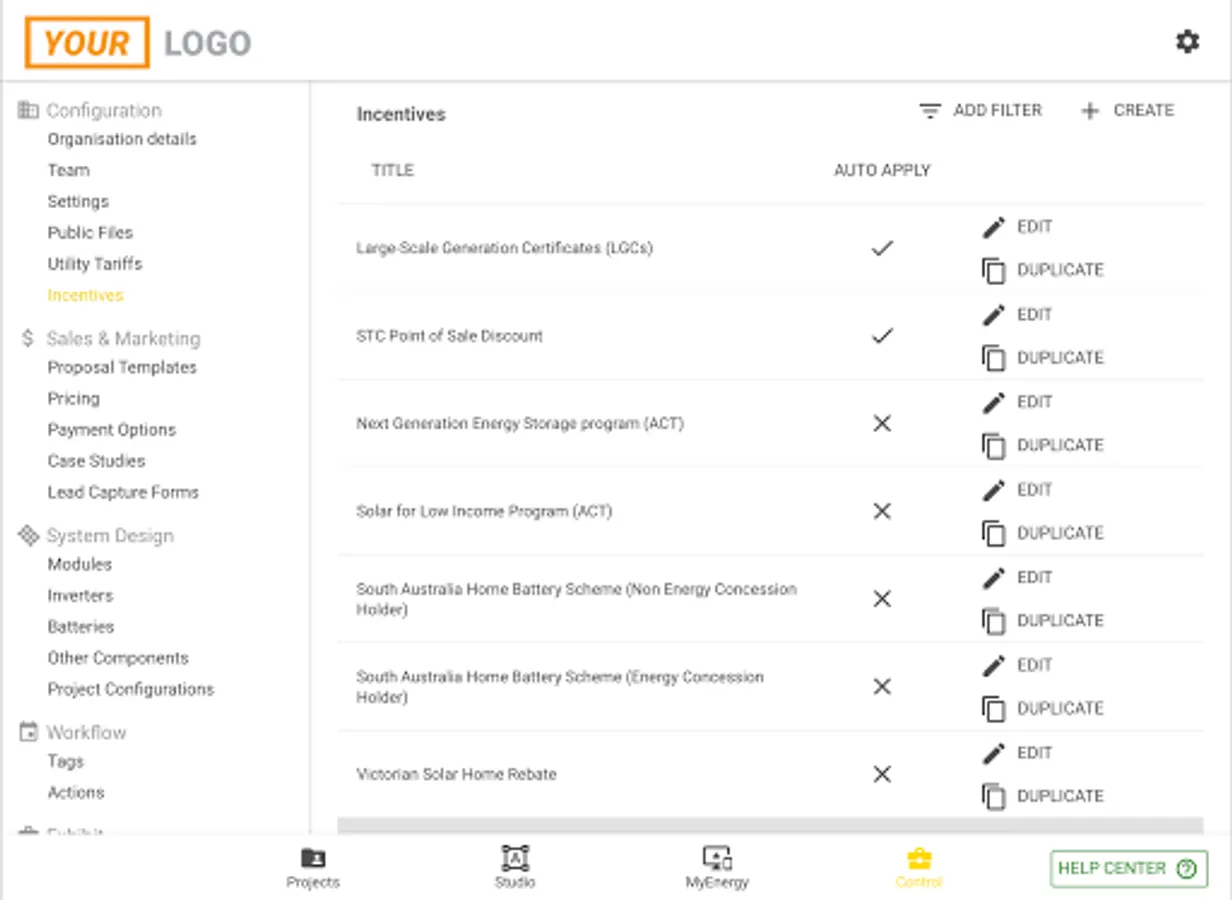Click Edit for Large-Scale Generation Certificates
The image size is (1232, 900).
(1033, 227)
